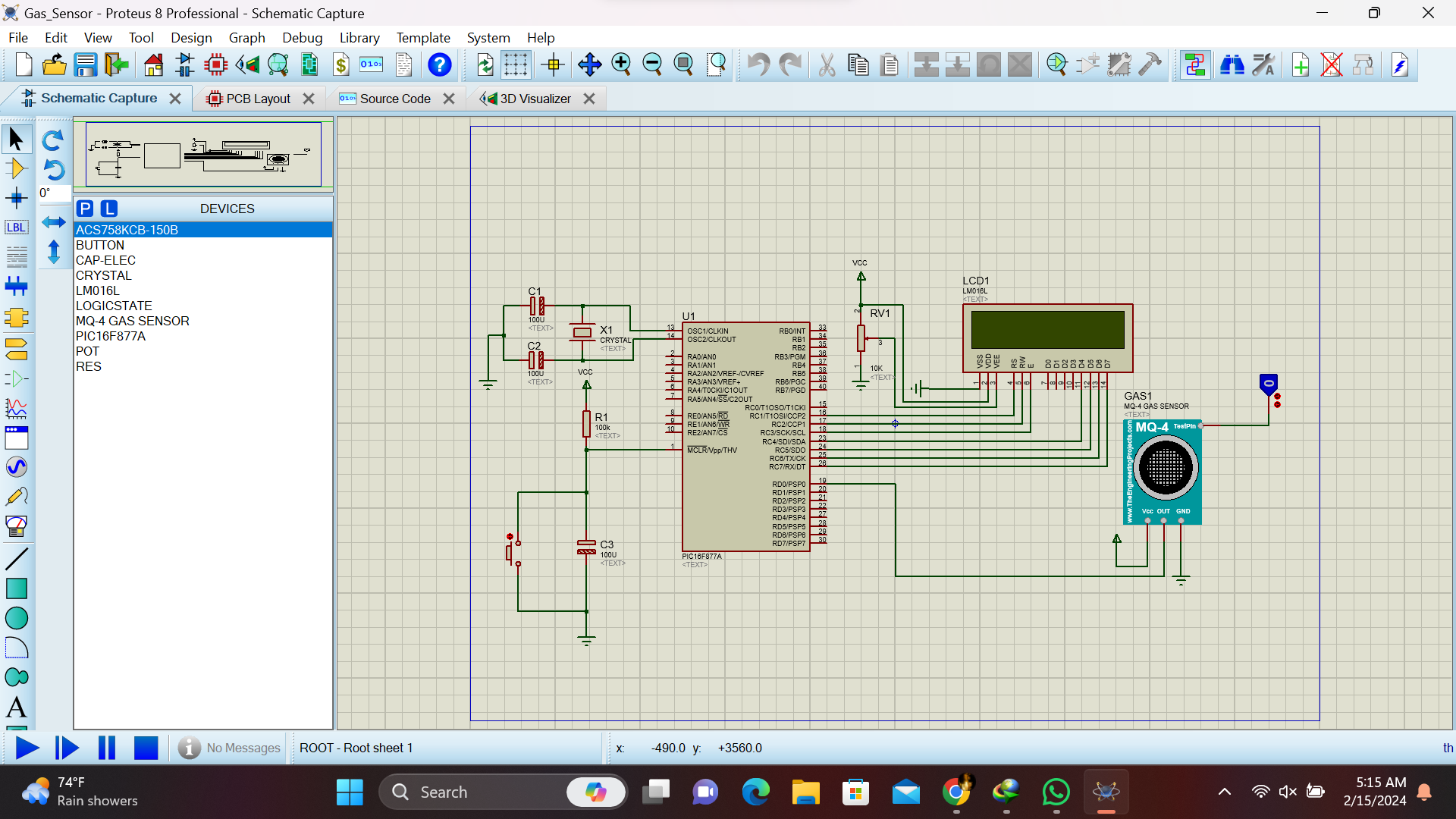Click the Windows Start button
Screen dimensions: 1456x819
pyautogui.click(x=350, y=792)
